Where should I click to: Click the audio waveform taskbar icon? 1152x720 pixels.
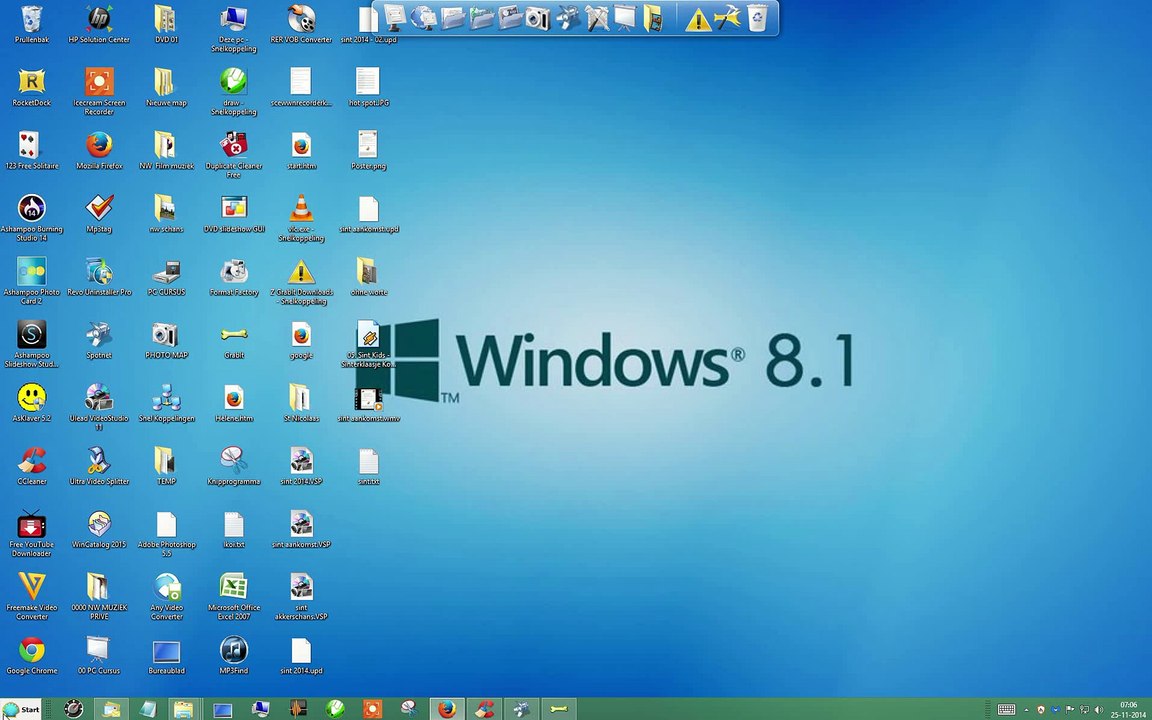click(298, 710)
